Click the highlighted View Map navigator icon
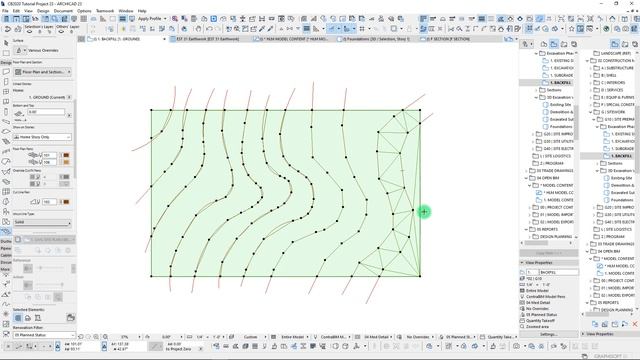This screenshot has height=360, width=640. point(553,44)
